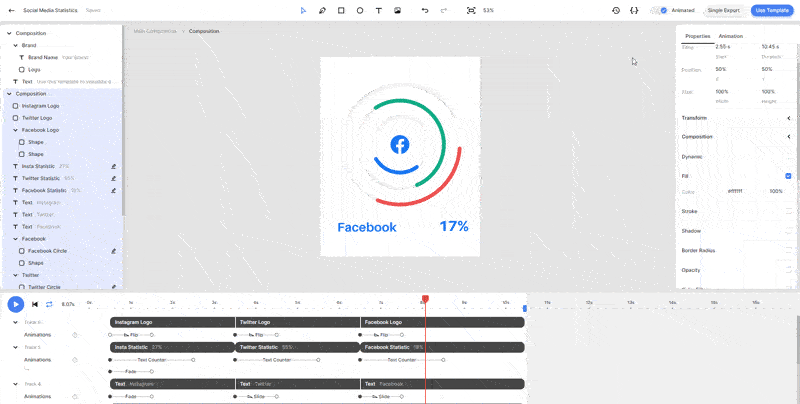Expand the Composition properties section
800x404 pixels.
[788, 137]
